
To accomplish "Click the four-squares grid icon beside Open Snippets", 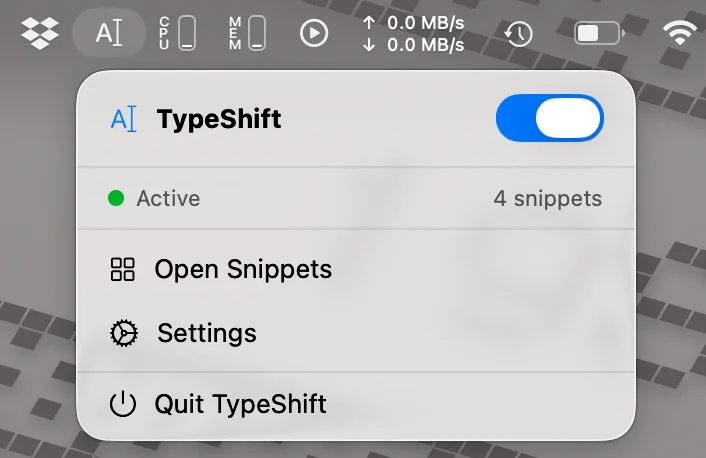I will (122, 269).
